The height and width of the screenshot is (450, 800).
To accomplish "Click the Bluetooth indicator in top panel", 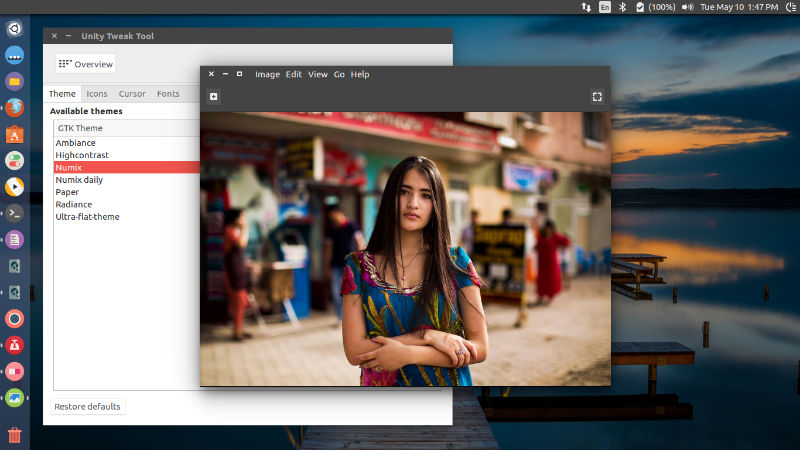I will coord(621,7).
